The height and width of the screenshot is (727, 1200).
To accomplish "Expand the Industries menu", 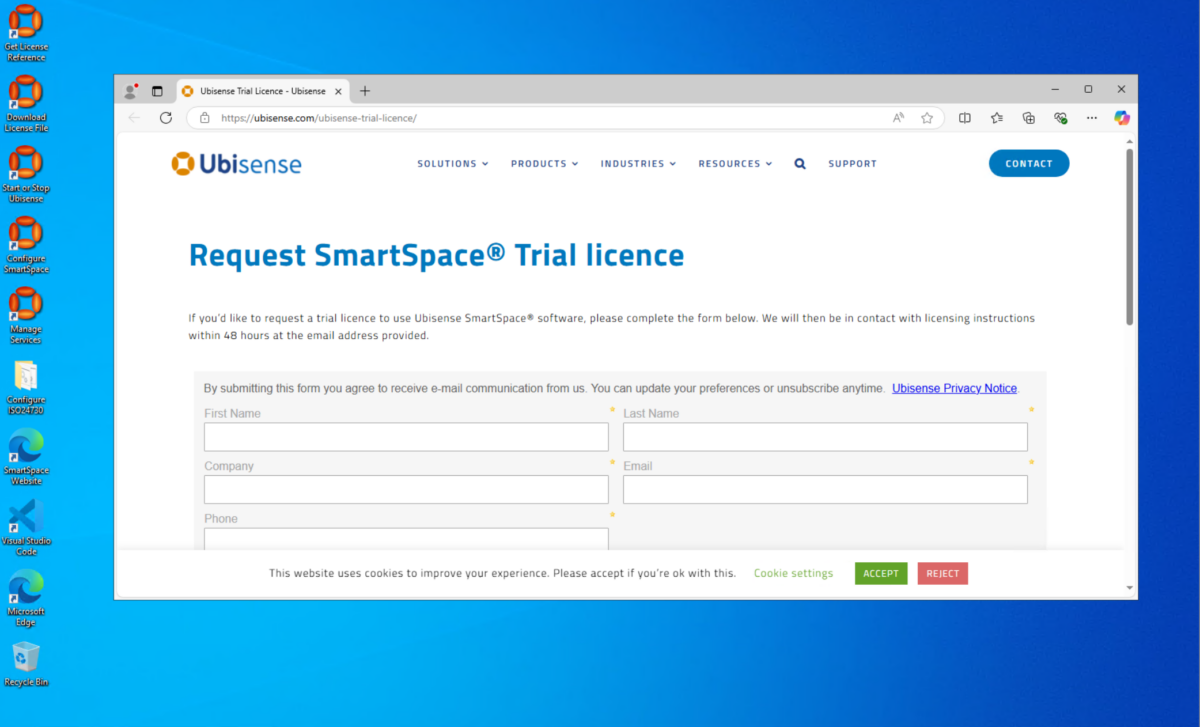I will pos(638,164).
